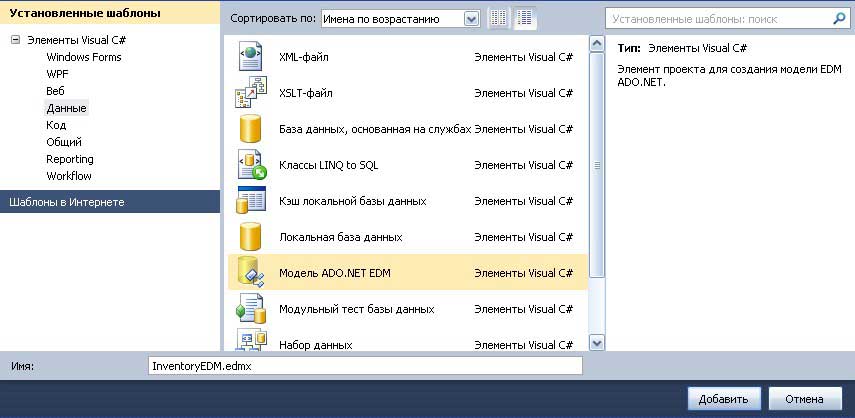Viewport: 855px width, 418px height.
Task: Click the Добавить button
Action: 724,399
